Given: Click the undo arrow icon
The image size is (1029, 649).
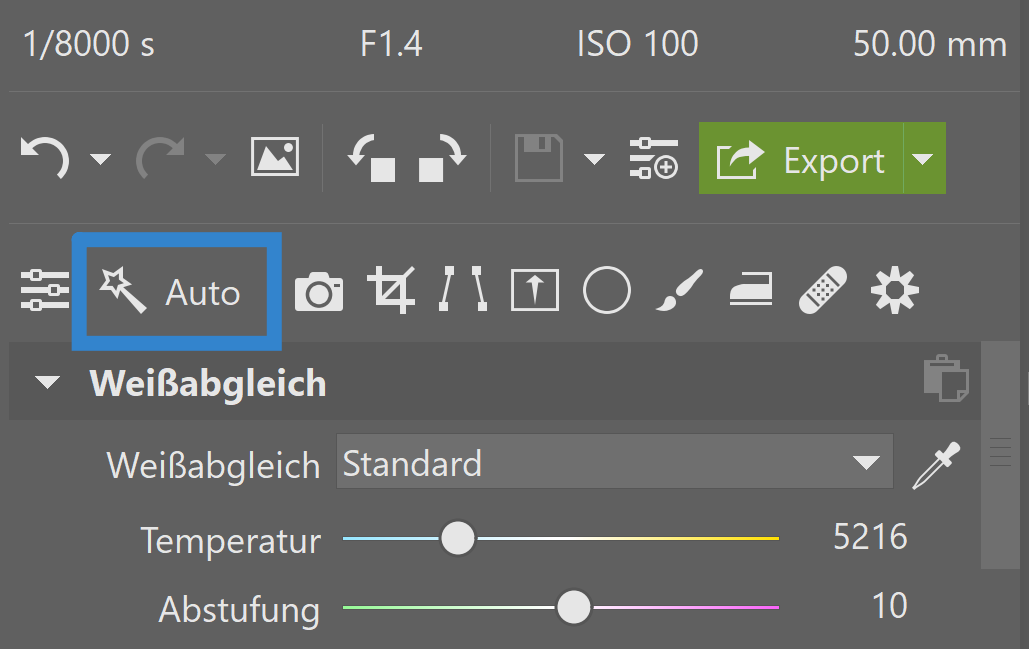Looking at the screenshot, I should point(45,158).
